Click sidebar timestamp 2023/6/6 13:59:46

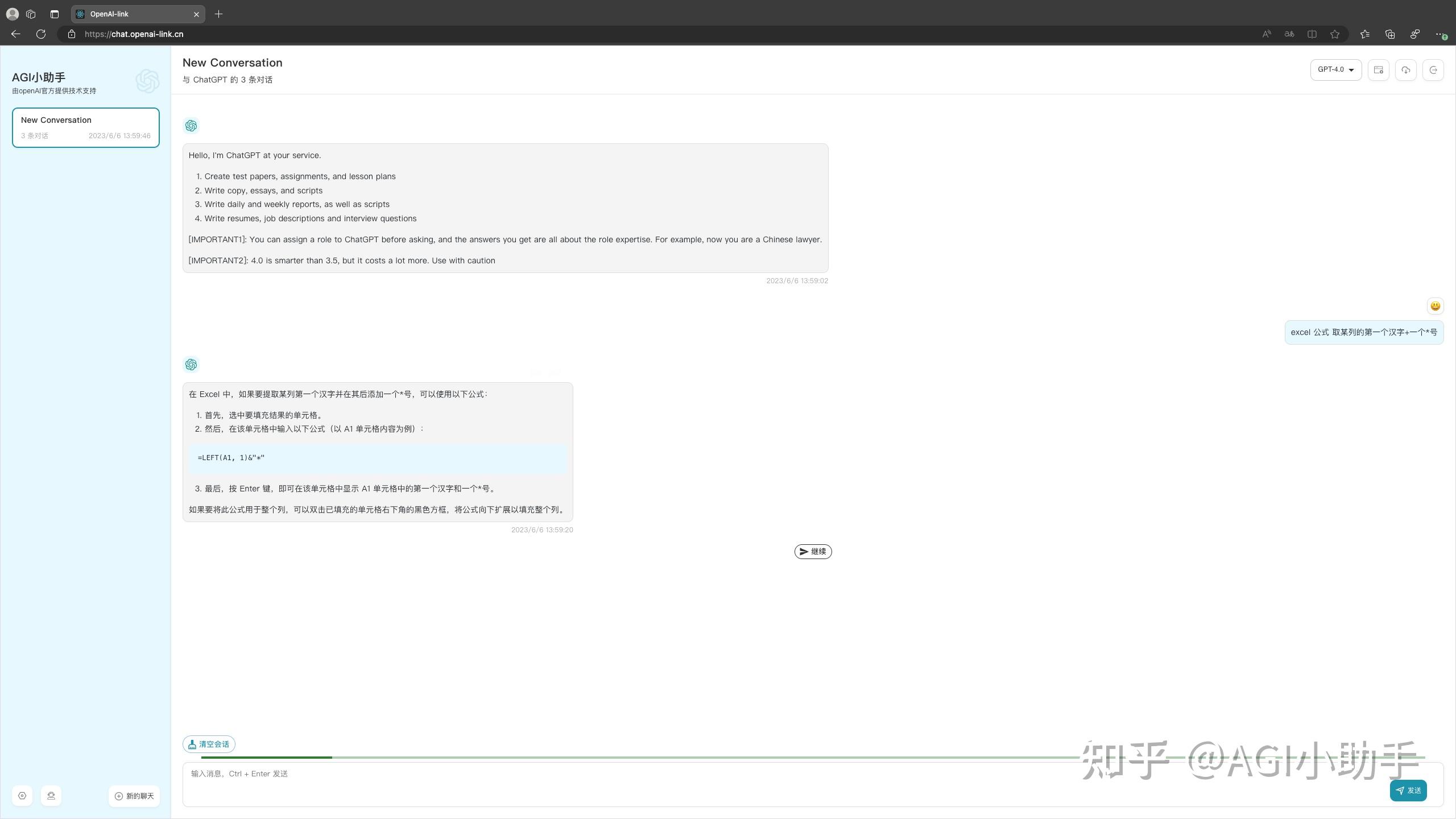119,136
